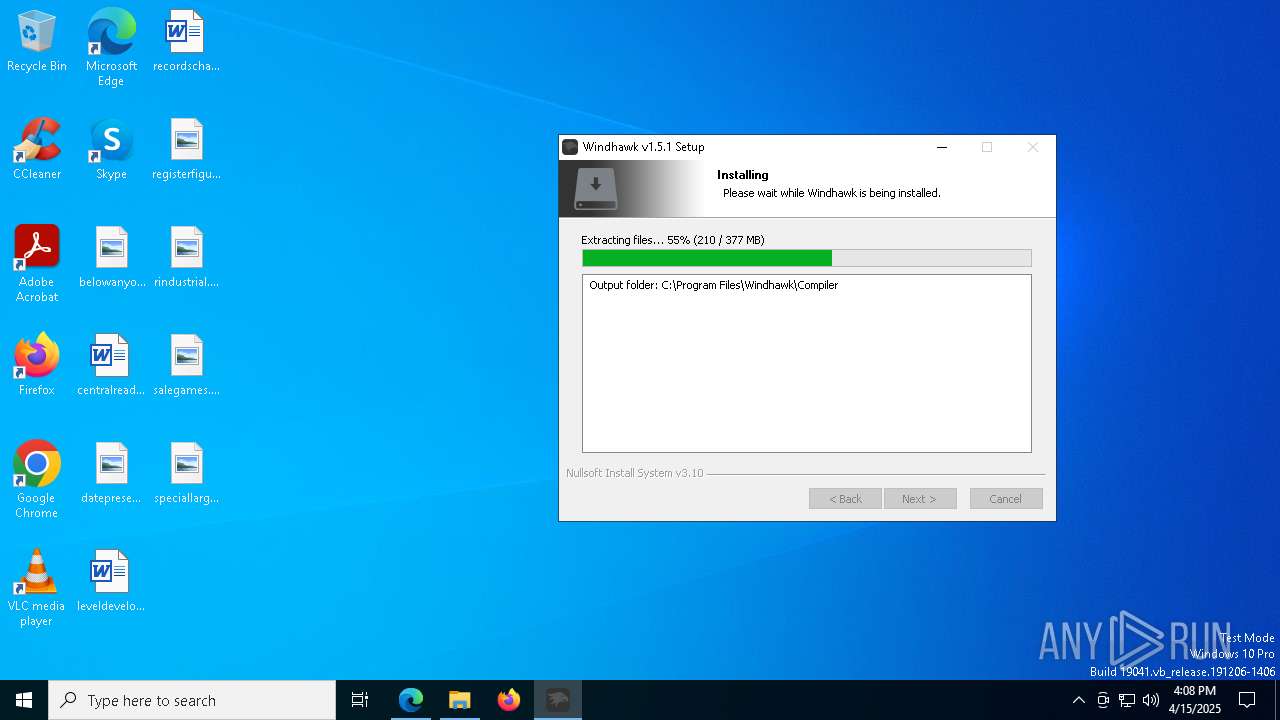Click the Installing header text
Viewport: 1280px width, 720px height.
click(743, 175)
